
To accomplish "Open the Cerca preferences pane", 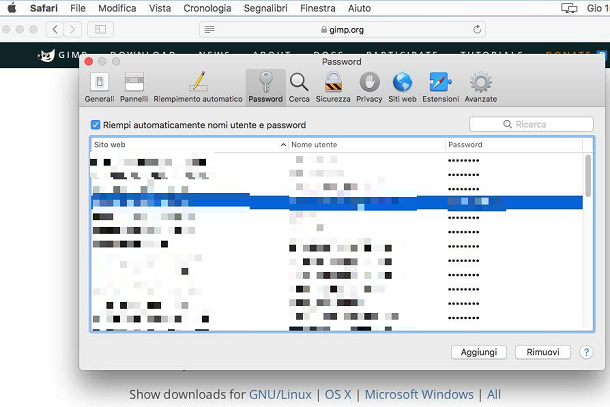I will click(x=299, y=88).
